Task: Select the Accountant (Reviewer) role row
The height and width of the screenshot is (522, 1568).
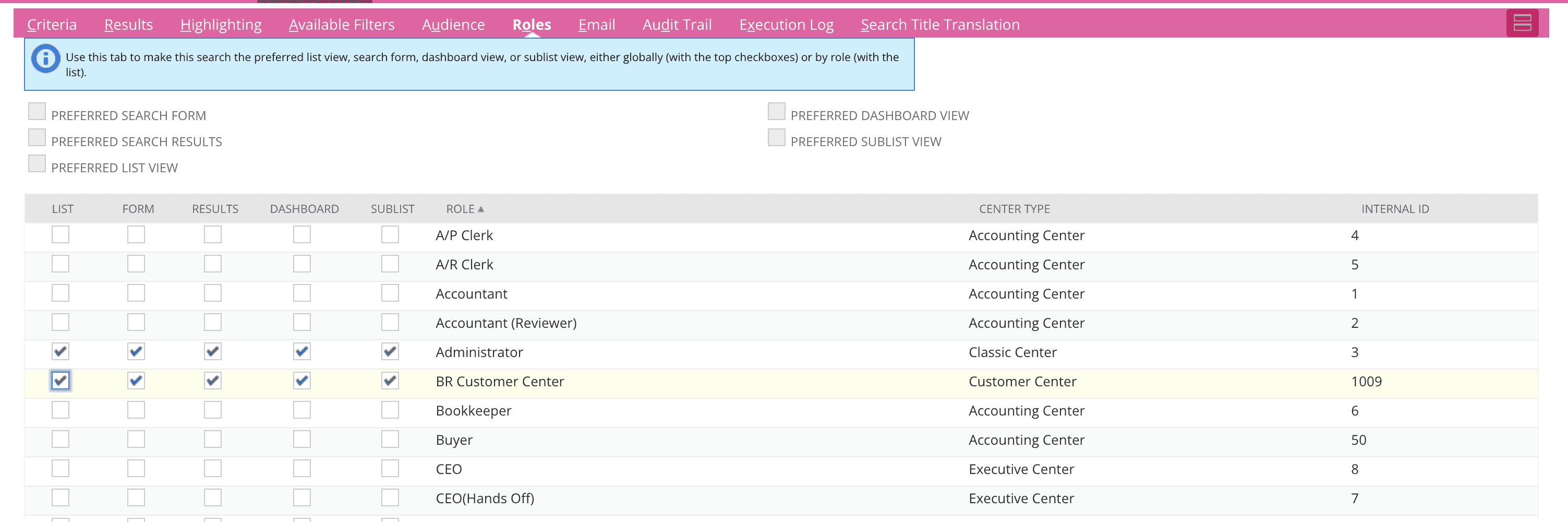Action: point(506,322)
